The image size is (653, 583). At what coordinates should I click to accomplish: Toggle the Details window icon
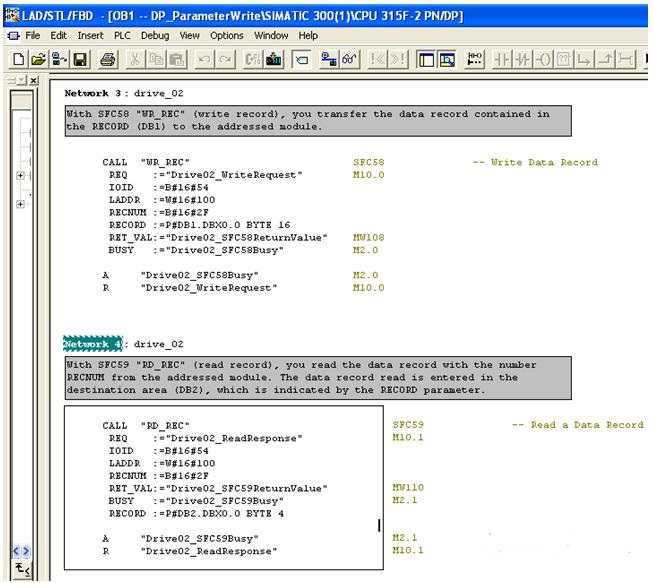tap(447, 60)
